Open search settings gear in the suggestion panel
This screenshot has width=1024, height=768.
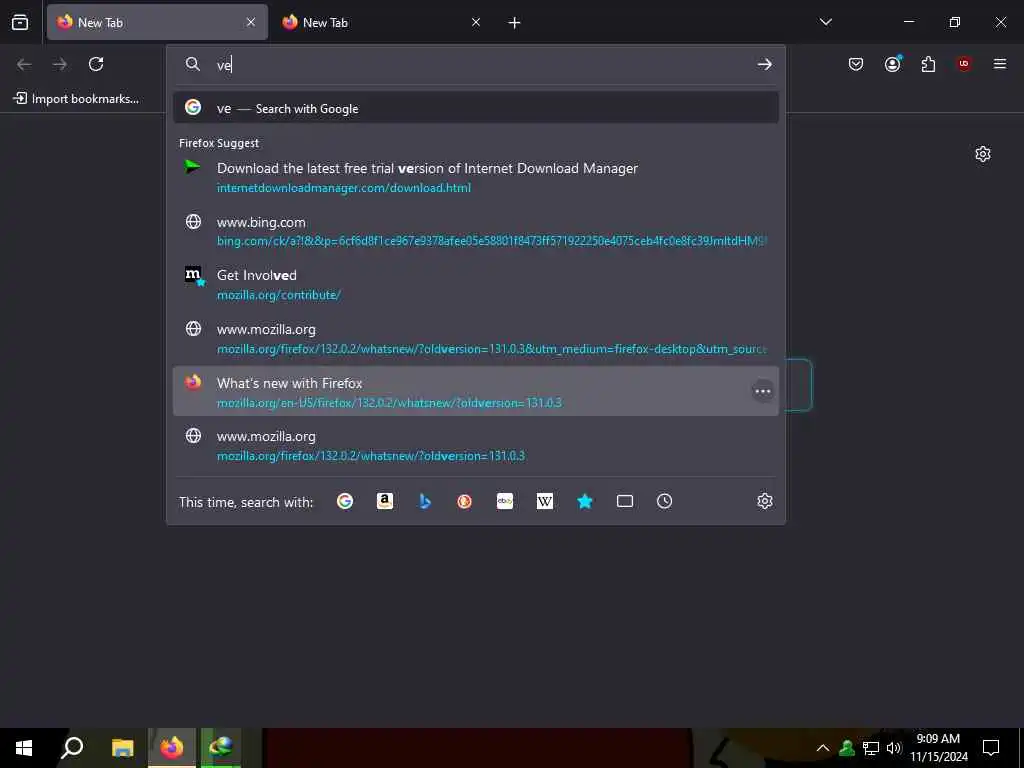point(765,501)
